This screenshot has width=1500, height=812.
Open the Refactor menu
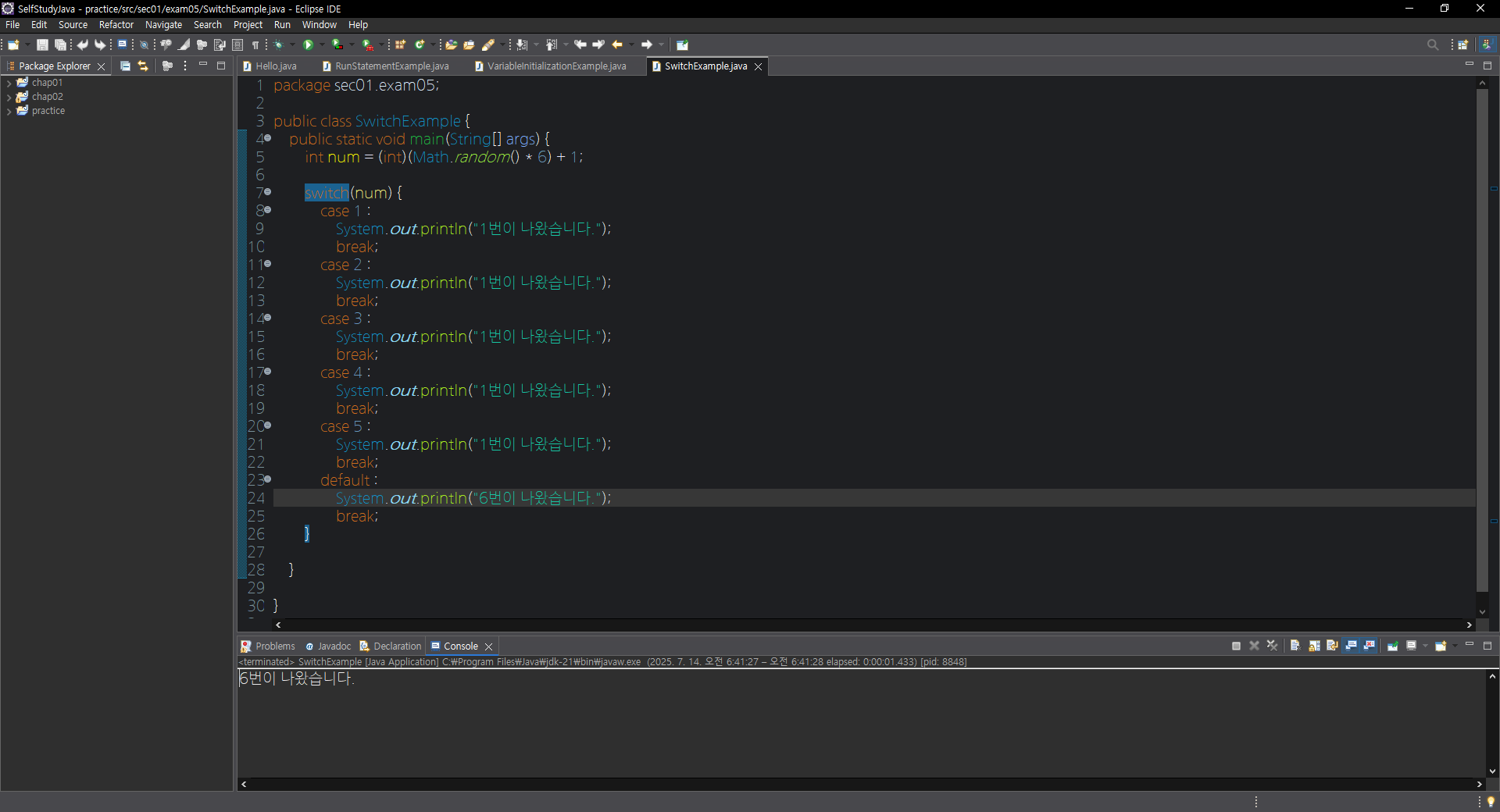116,25
